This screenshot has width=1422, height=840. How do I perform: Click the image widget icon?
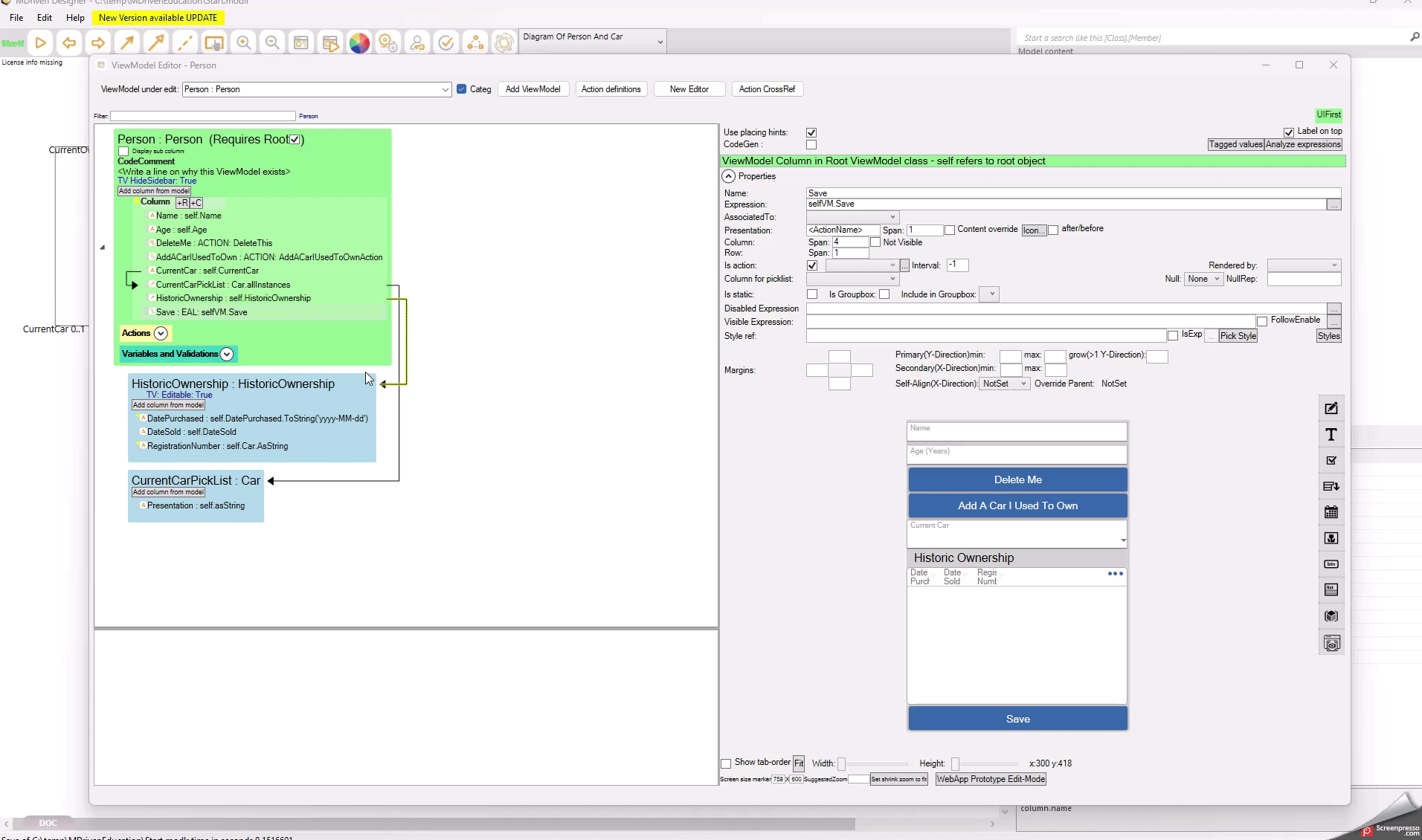pyautogui.click(x=1331, y=538)
